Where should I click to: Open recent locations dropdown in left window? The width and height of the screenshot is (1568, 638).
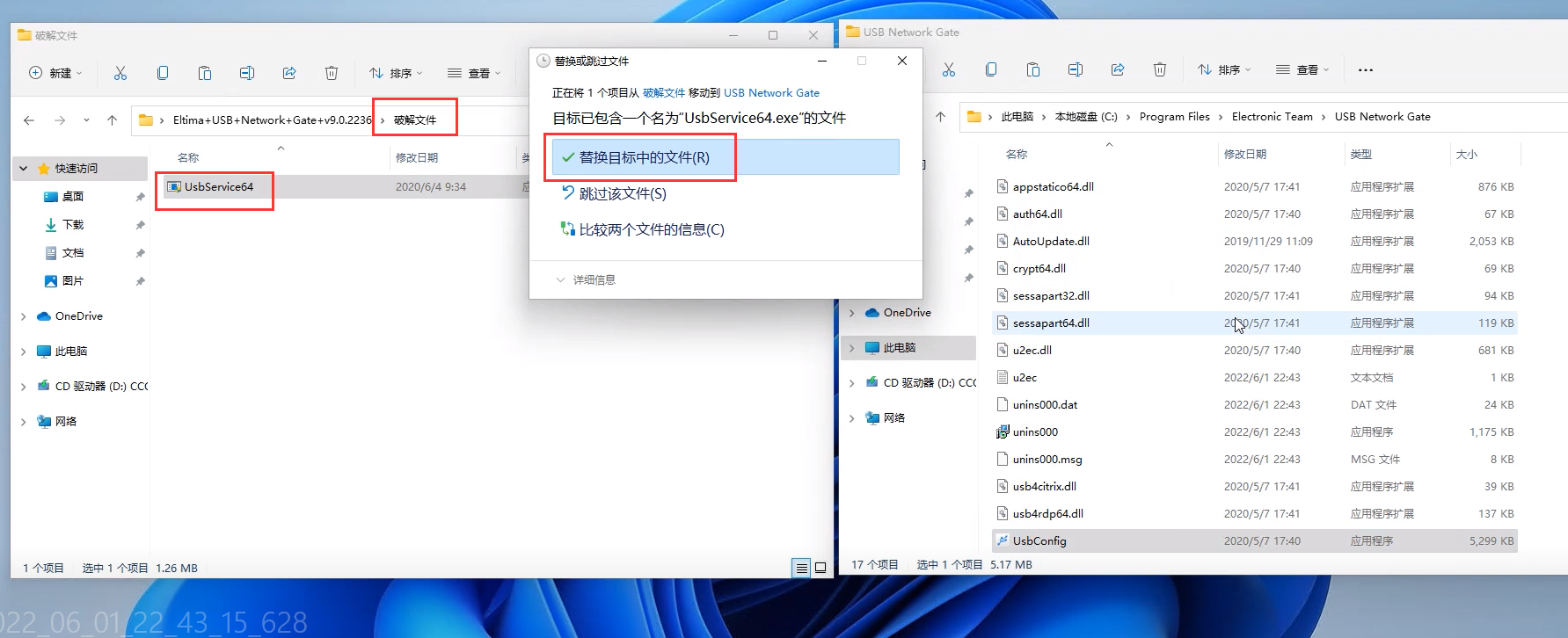click(x=86, y=120)
